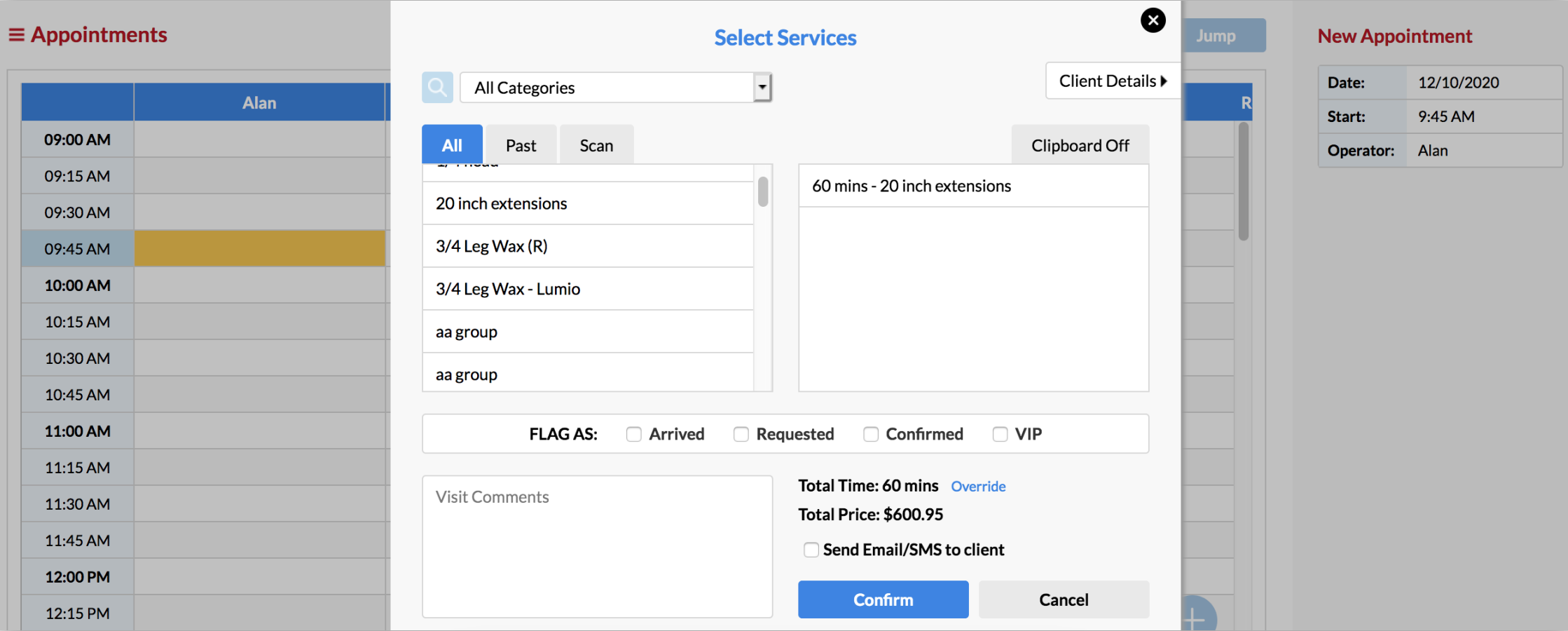The height and width of the screenshot is (631, 1568).
Task: Expand Client Details
Action: click(x=1111, y=81)
